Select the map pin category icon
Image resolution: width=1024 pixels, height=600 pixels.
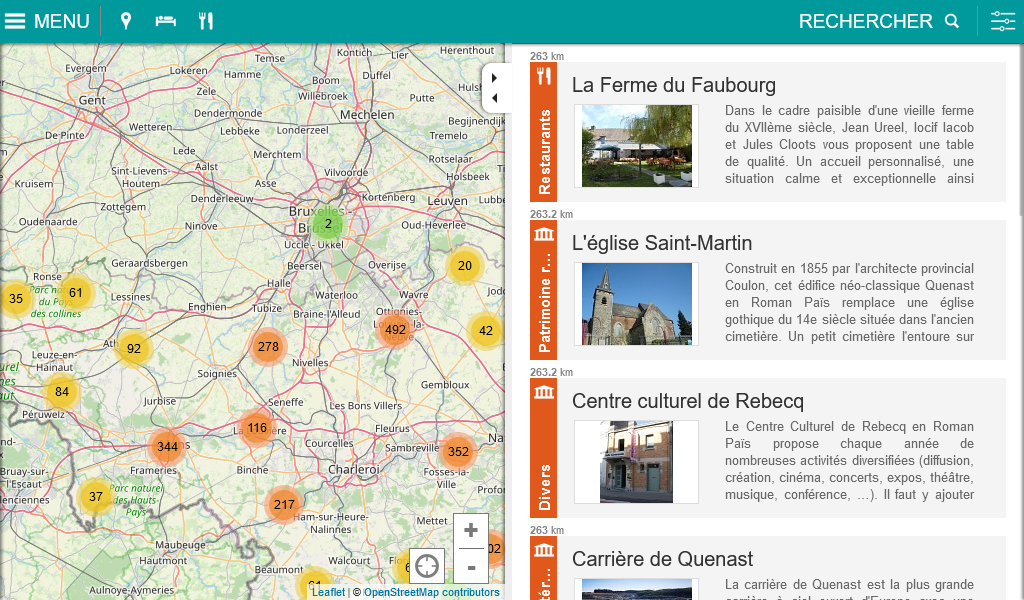click(126, 21)
